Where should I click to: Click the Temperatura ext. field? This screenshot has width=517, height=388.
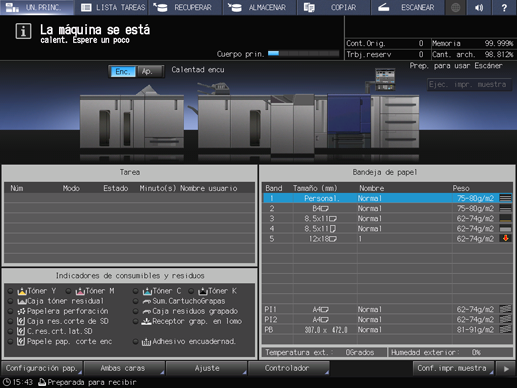tap(324, 353)
